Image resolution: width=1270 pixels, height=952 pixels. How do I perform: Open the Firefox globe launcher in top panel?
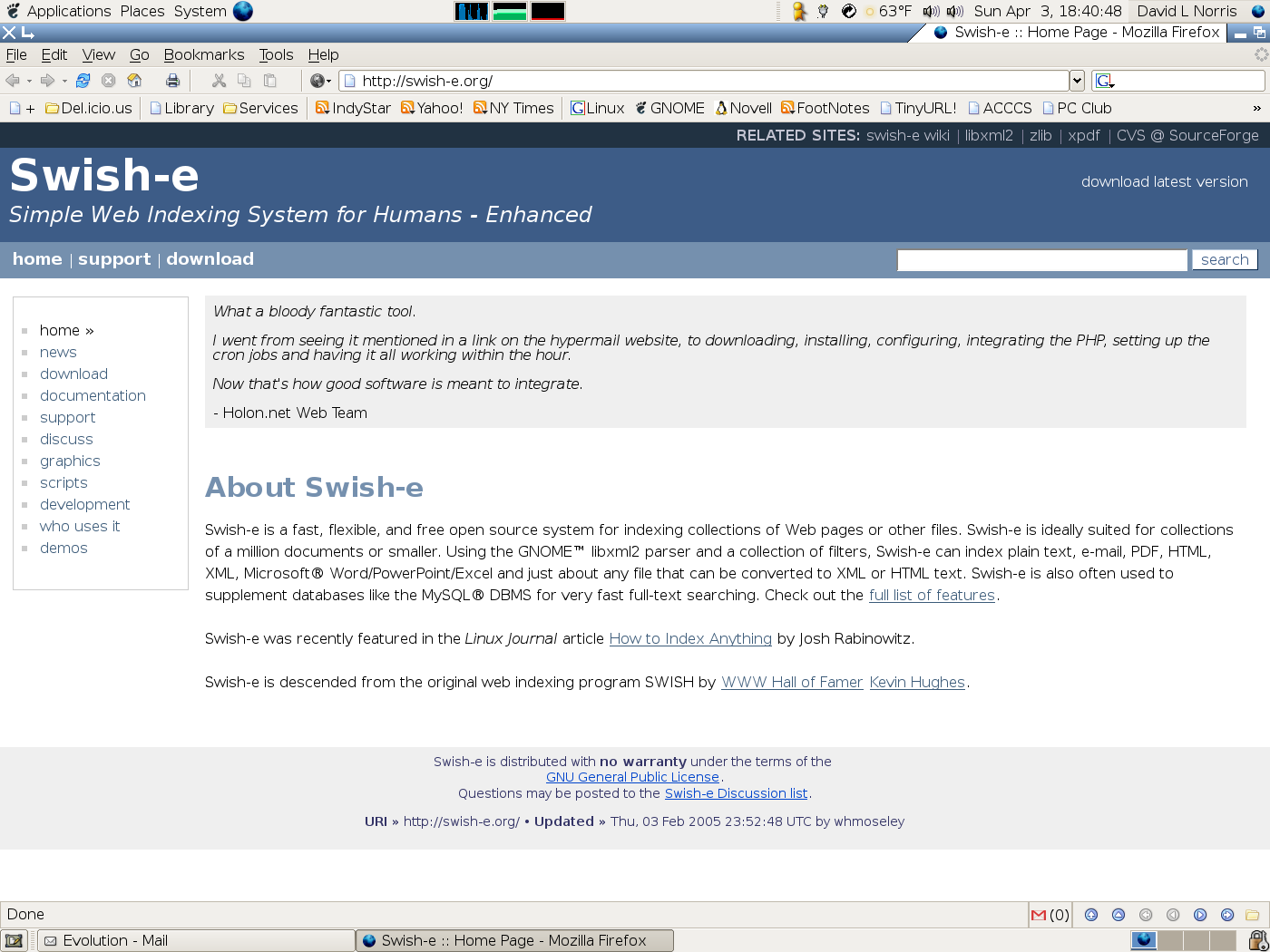pyautogui.click(x=243, y=11)
